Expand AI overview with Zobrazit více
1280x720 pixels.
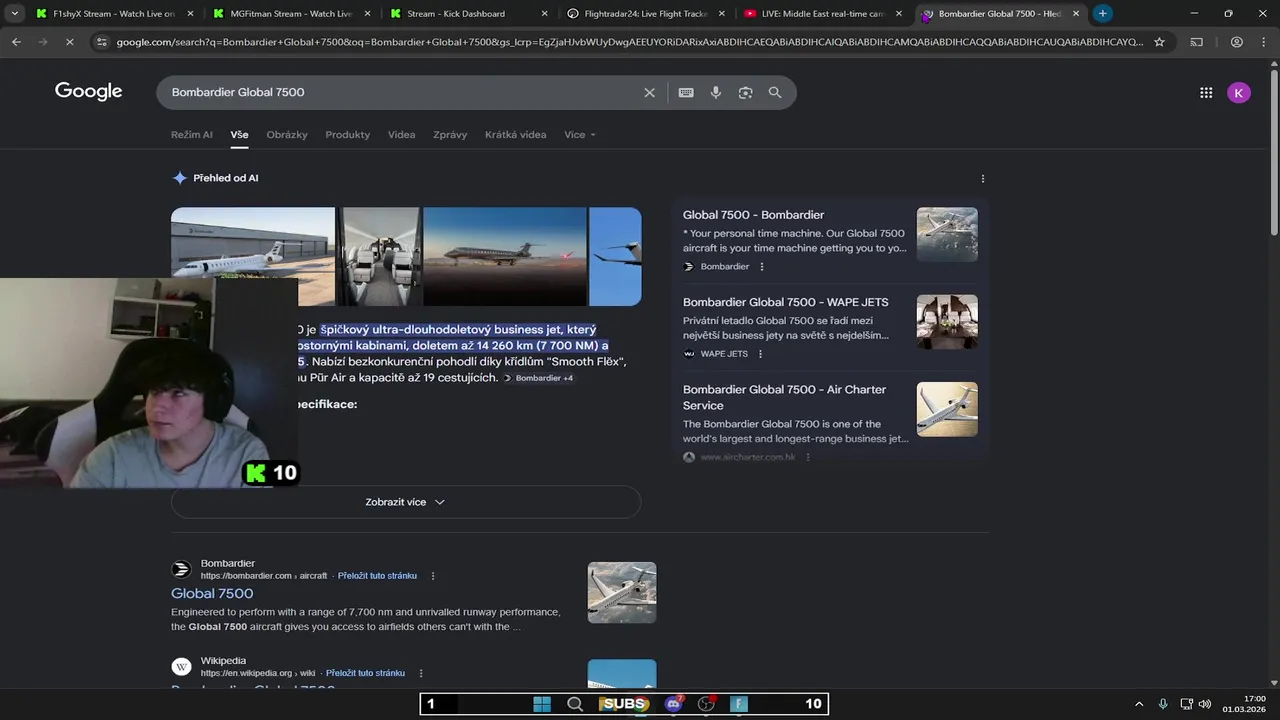coord(406,502)
